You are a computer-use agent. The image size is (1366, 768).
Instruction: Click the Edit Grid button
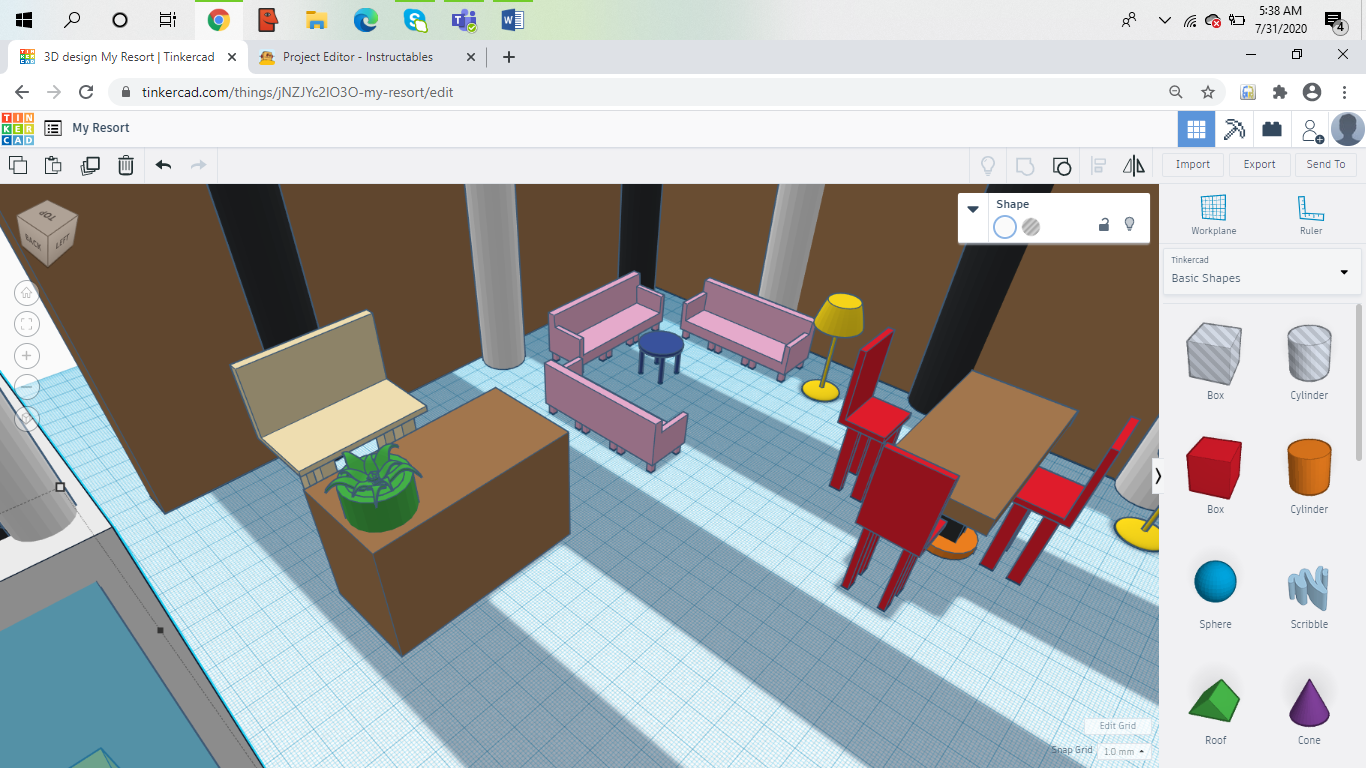click(x=1118, y=726)
